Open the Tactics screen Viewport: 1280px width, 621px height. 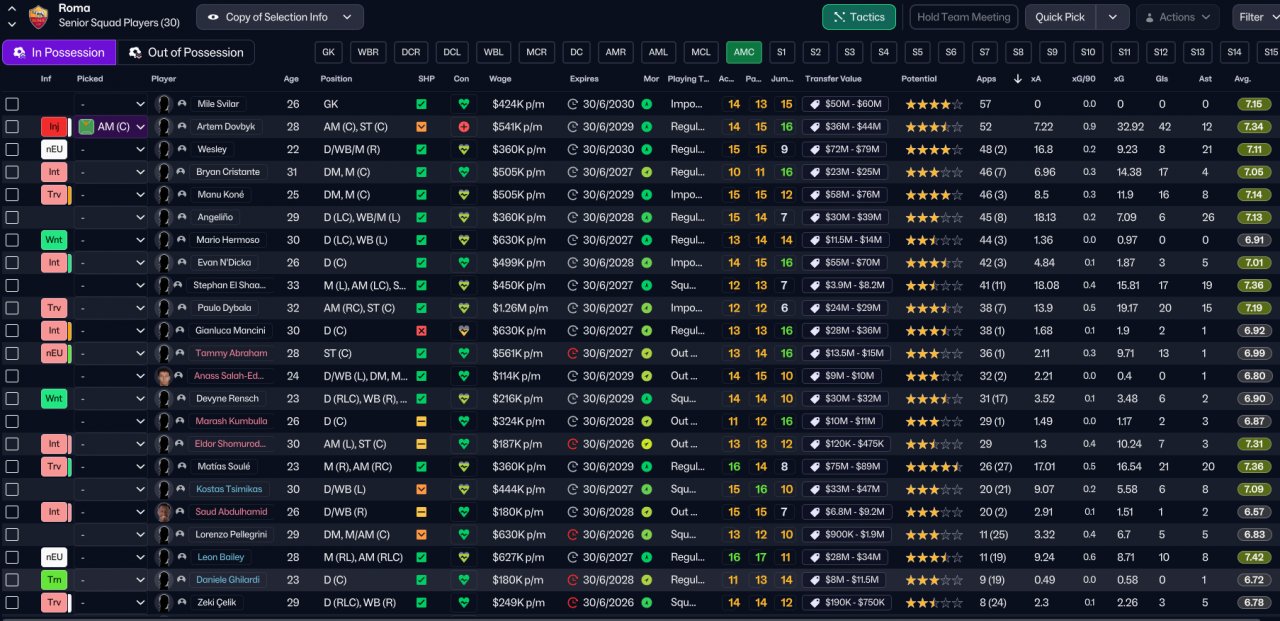pyautogui.click(x=858, y=17)
